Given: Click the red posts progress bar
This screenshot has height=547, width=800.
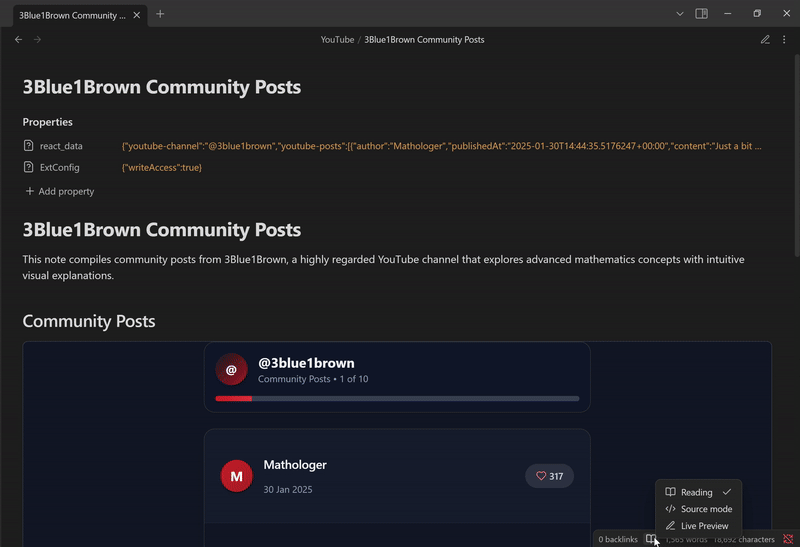Looking at the screenshot, I should click(397, 399).
